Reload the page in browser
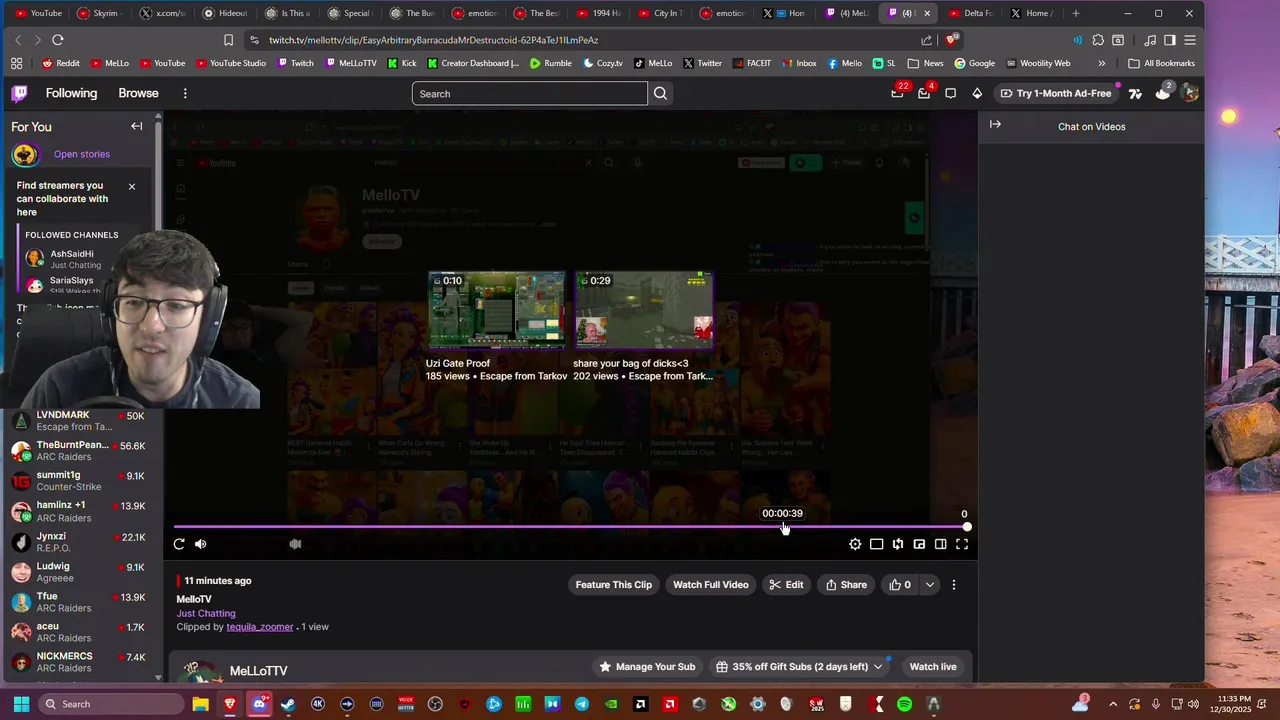1280x720 pixels. pyautogui.click(x=58, y=40)
